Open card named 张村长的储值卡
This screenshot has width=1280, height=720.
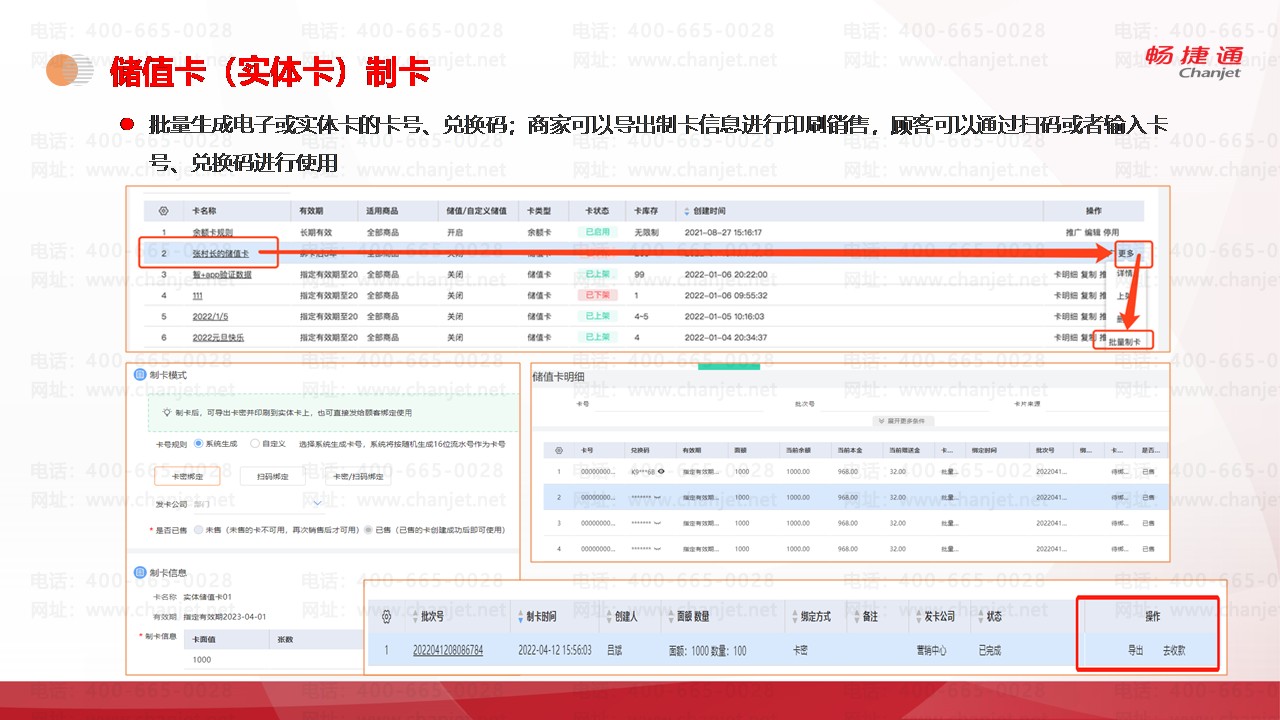pyautogui.click(x=221, y=253)
